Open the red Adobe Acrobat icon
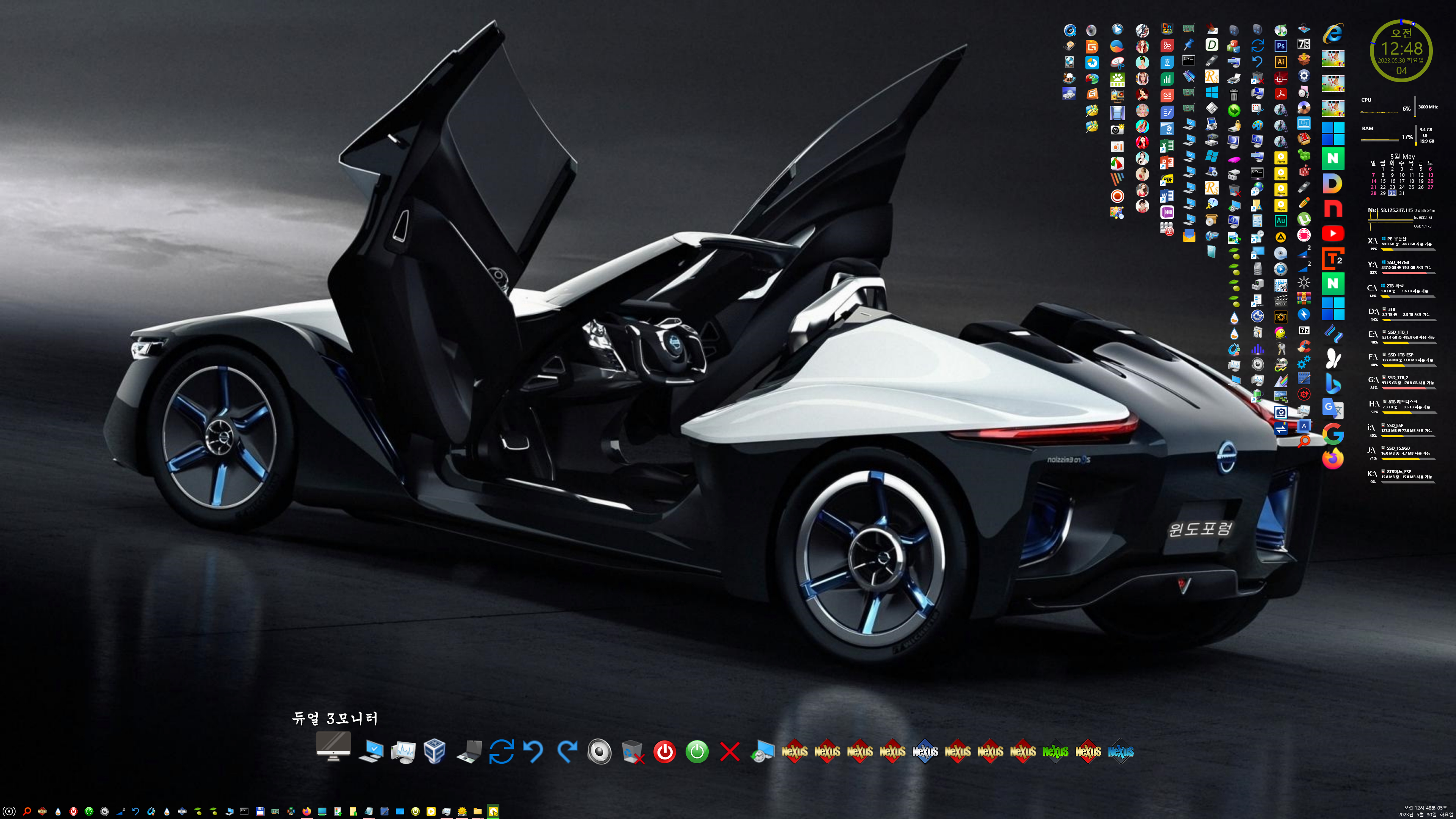Viewport: 1456px width, 819px height. point(1281,94)
